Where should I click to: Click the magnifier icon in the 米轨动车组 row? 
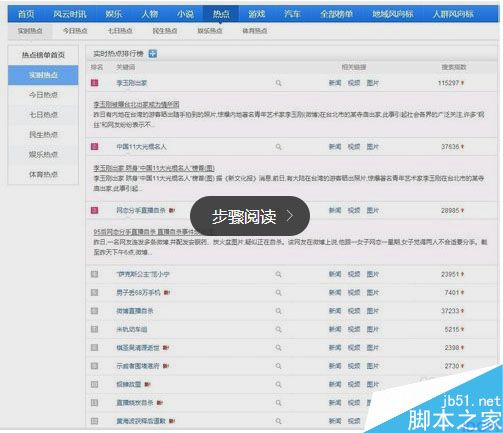(278, 329)
